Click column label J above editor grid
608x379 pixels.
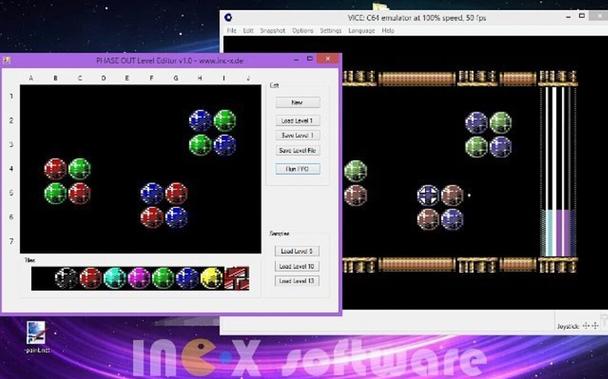point(248,78)
